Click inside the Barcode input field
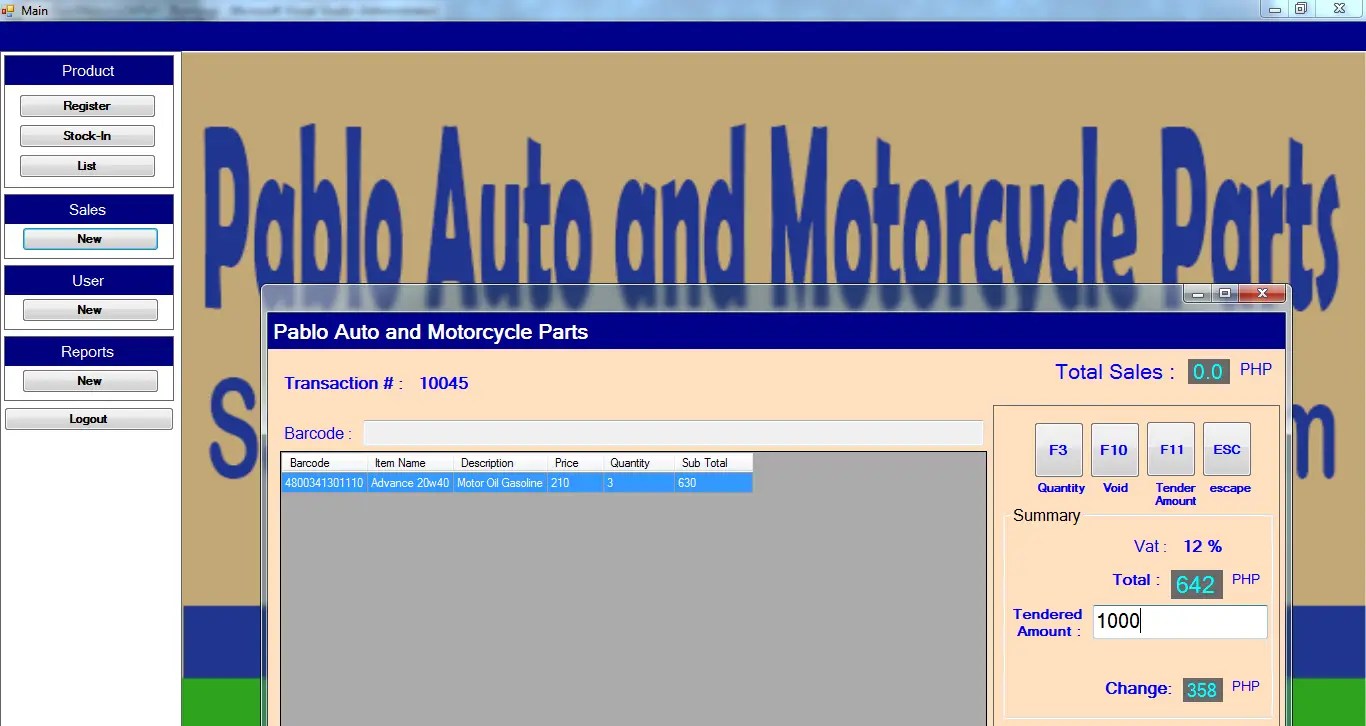This screenshot has width=1366, height=726. click(x=673, y=432)
